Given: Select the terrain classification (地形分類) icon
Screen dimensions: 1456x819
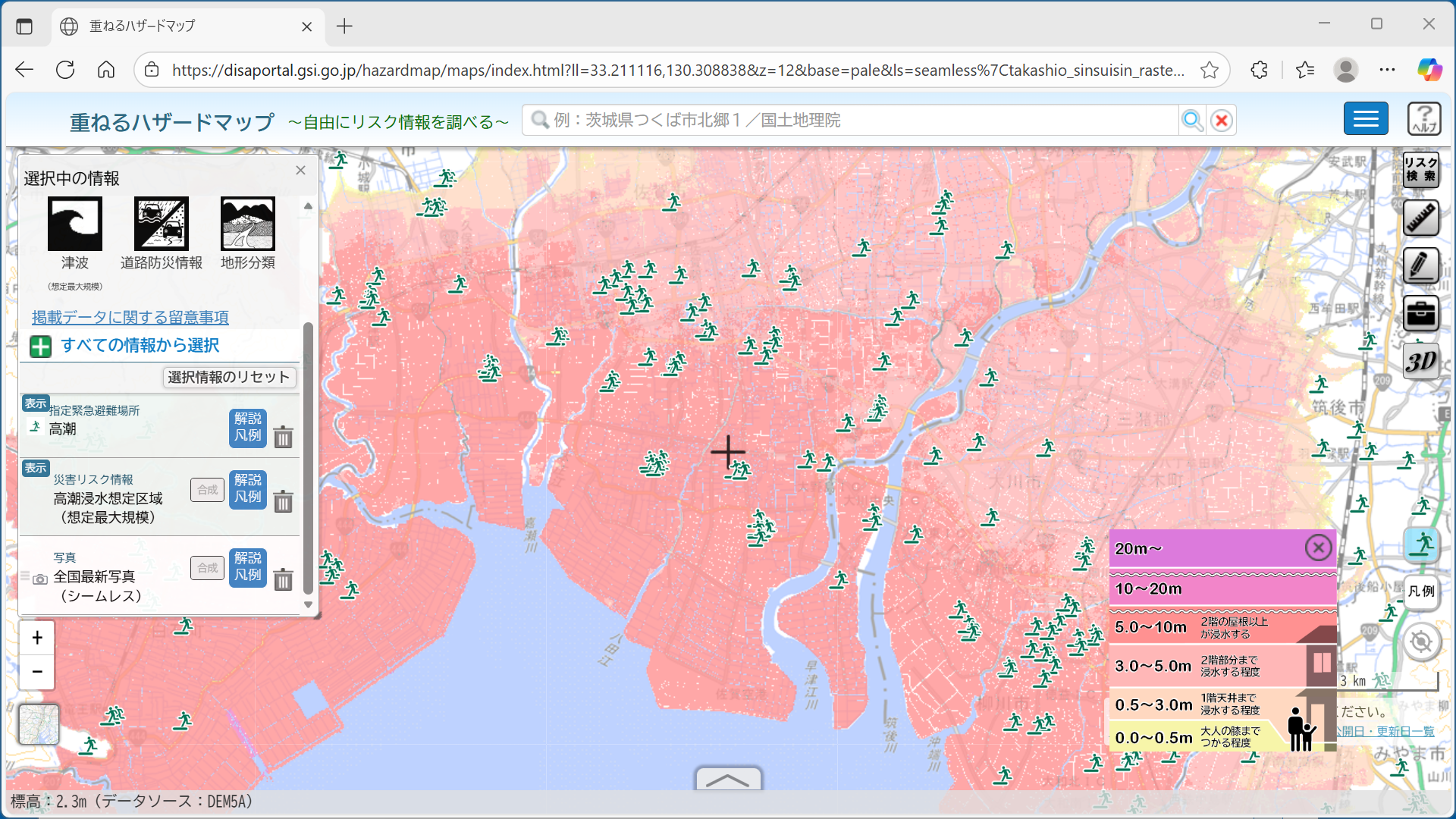Looking at the screenshot, I should tap(247, 224).
